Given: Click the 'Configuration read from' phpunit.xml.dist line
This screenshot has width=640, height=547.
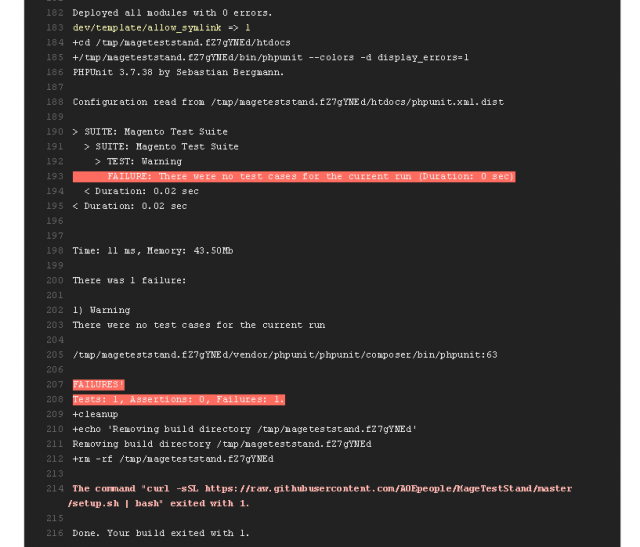Looking at the screenshot, I should point(288,102).
